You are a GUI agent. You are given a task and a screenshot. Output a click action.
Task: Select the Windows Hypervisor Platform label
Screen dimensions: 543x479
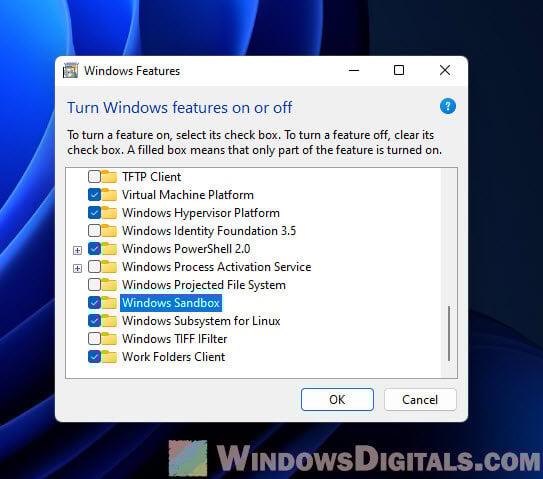(201, 213)
